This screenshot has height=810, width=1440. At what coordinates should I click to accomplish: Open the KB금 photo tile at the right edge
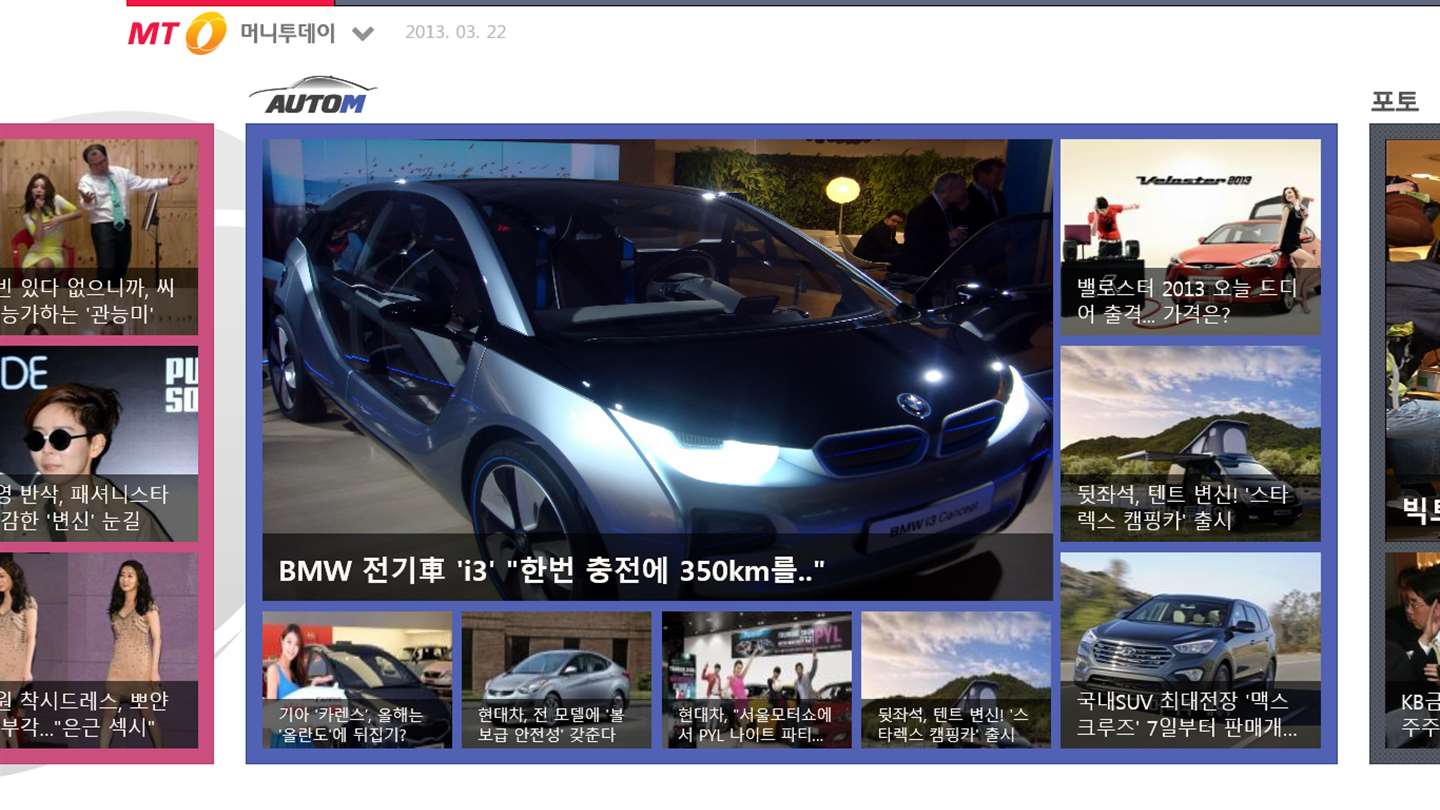(1412, 650)
